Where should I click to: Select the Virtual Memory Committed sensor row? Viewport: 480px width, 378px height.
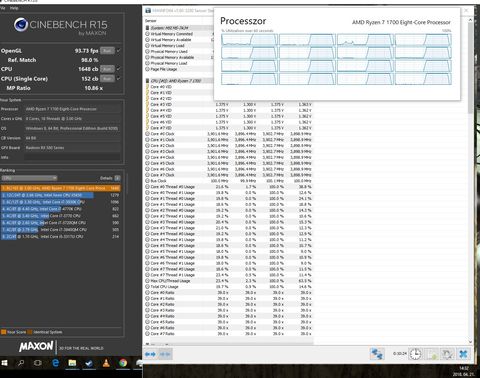click(180, 34)
